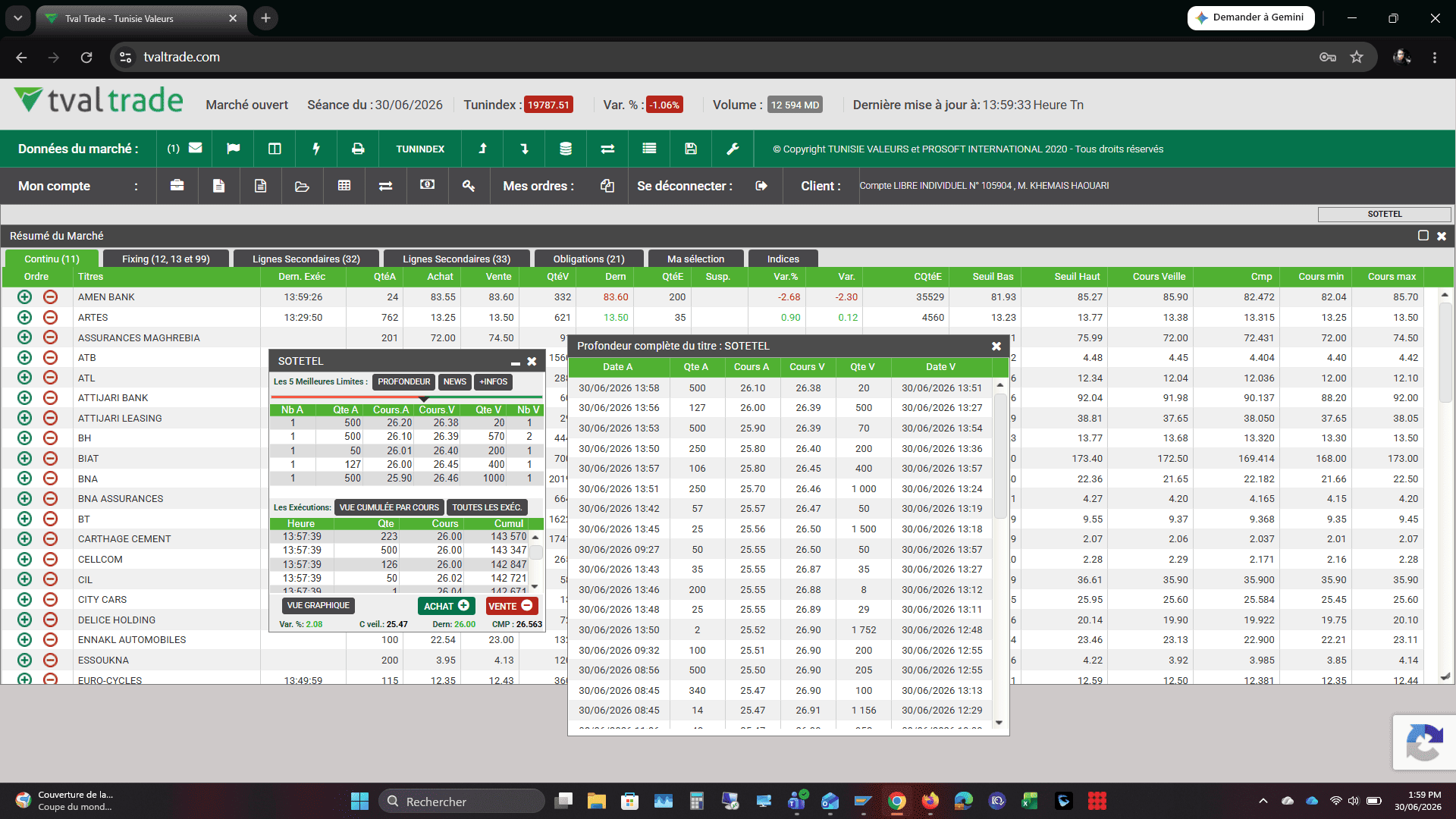This screenshot has width=1456, height=819.
Task: Click the list lines icon in green toolbar
Action: pos(649,149)
